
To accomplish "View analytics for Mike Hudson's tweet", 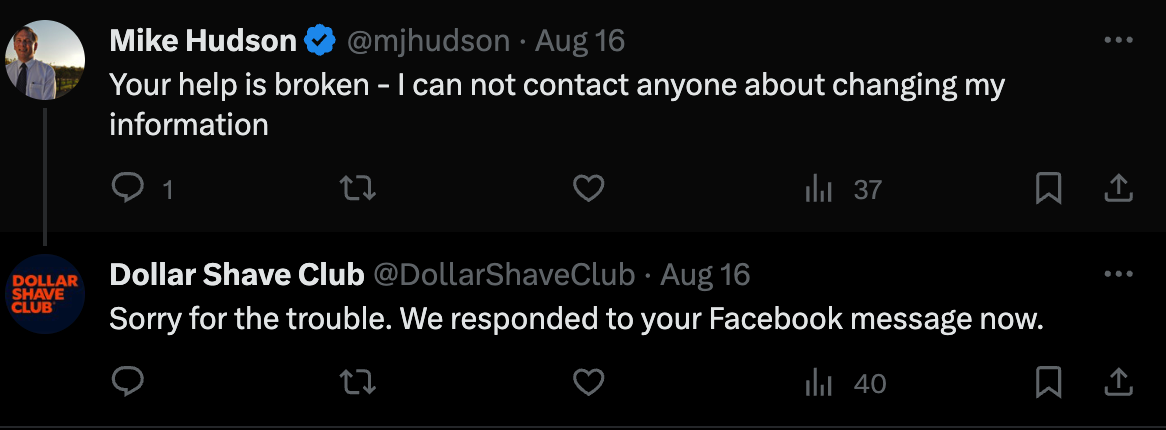I will [x=819, y=189].
